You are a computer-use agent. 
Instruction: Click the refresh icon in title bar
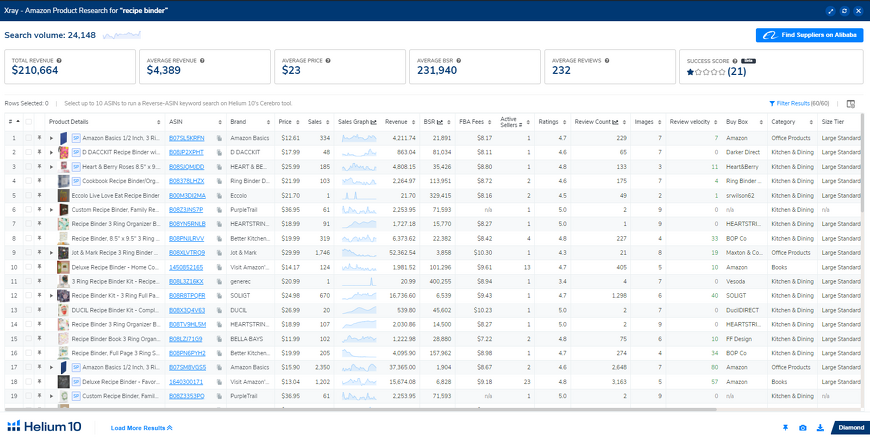(x=844, y=11)
